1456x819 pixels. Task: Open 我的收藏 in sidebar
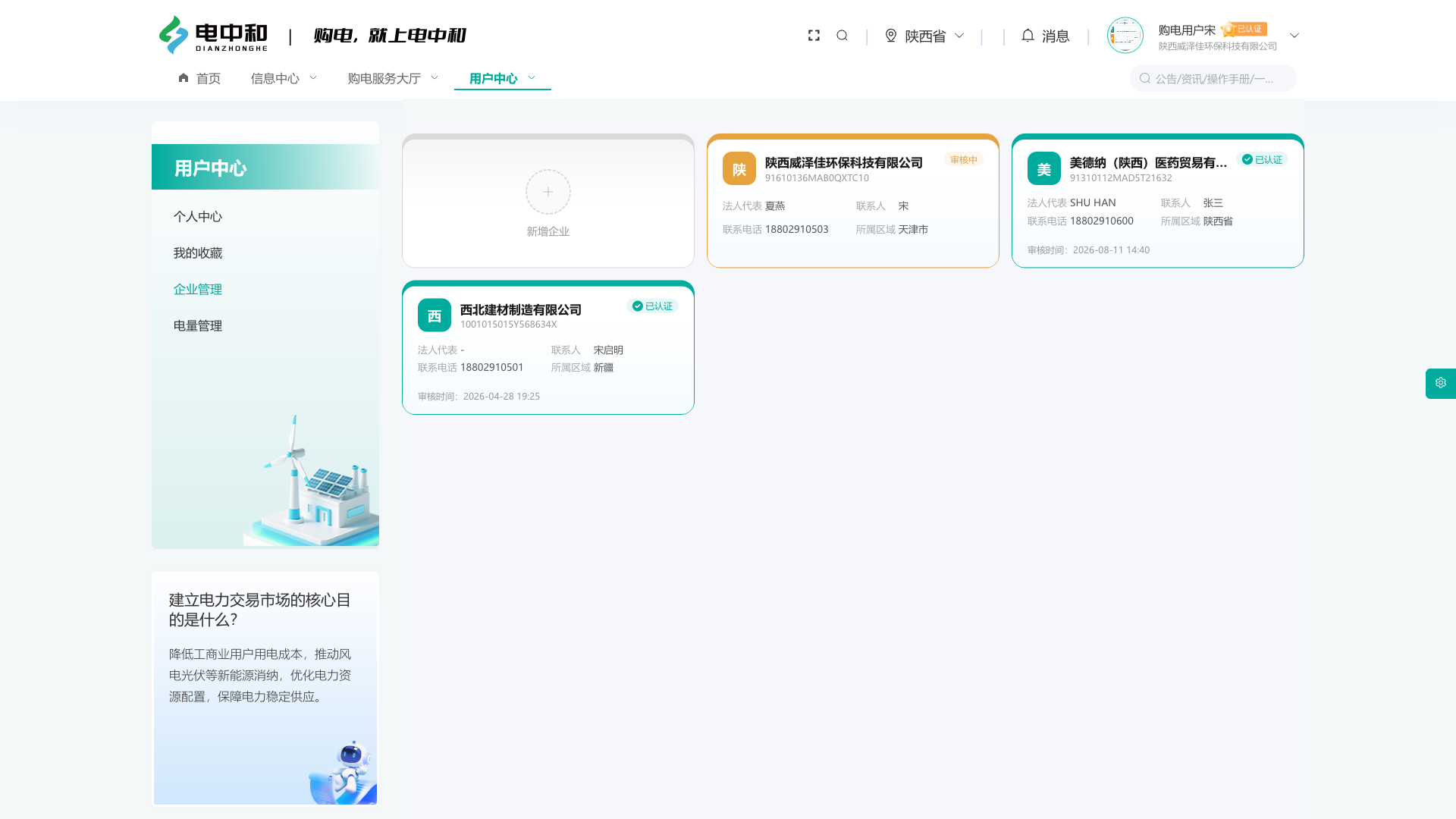click(198, 253)
